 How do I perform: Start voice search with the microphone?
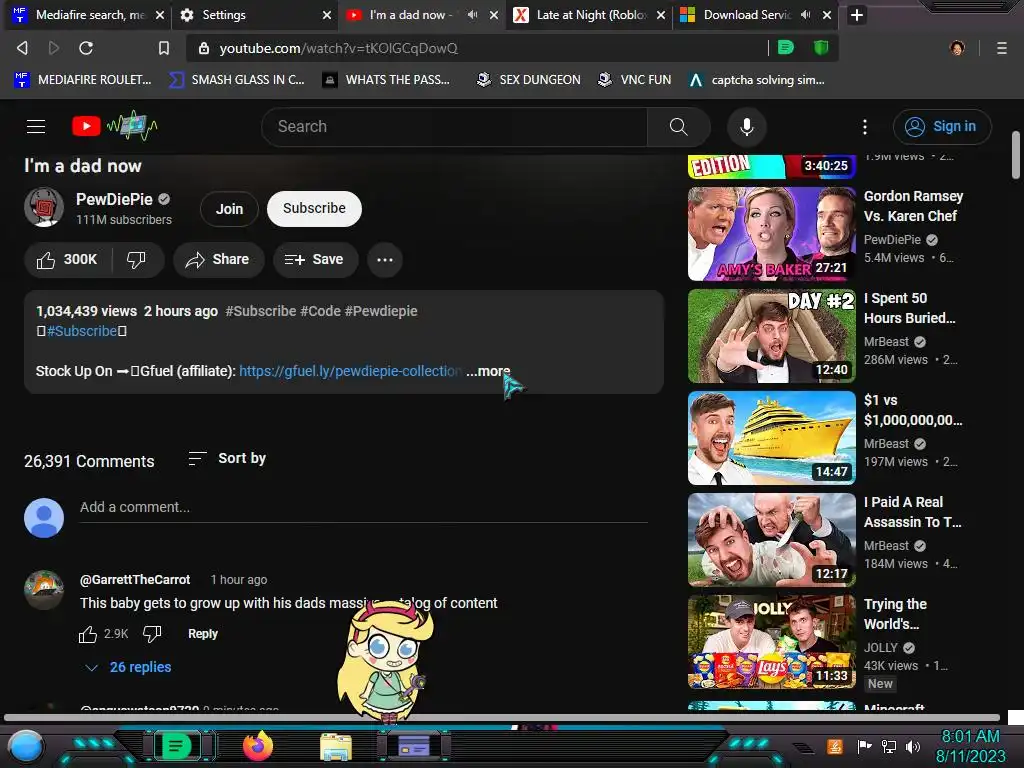coord(746,127)
